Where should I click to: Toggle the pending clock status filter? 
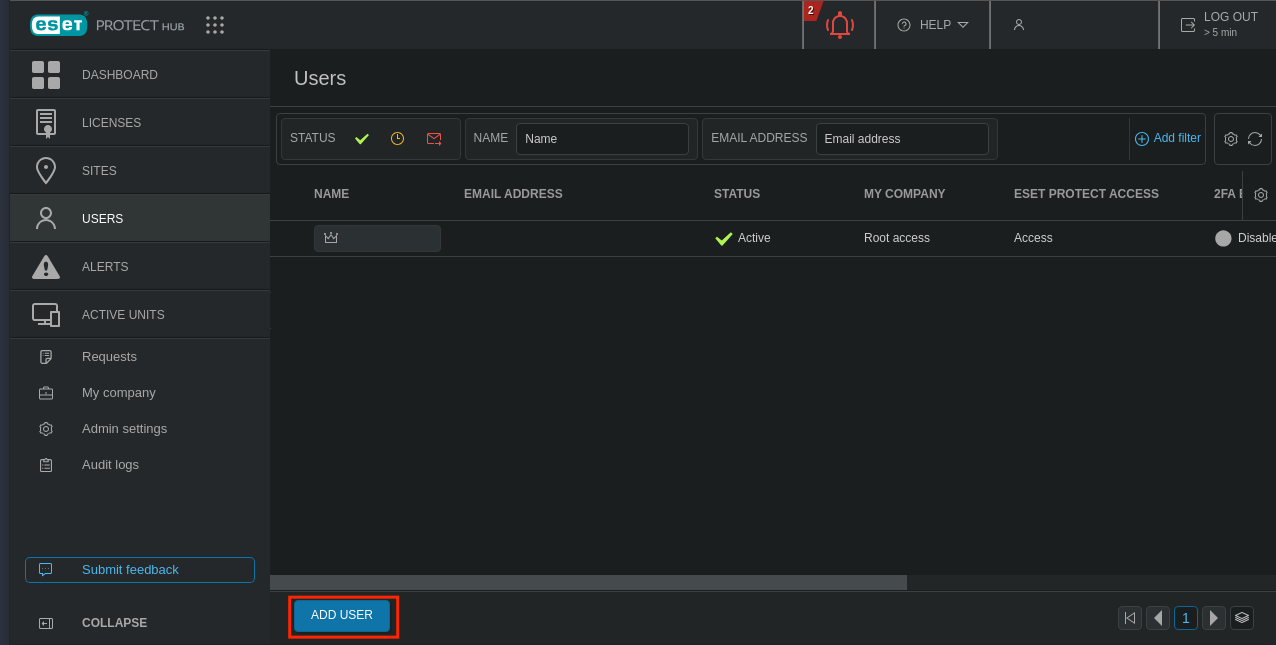click(397, 139)
